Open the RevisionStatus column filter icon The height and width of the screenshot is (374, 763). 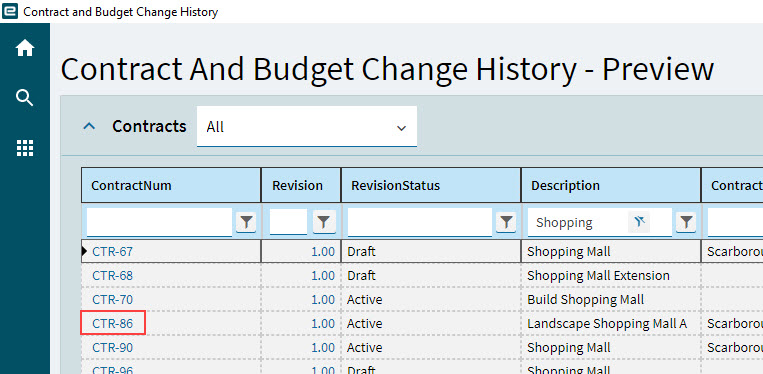pyautogui.click(x=506, y=223)
